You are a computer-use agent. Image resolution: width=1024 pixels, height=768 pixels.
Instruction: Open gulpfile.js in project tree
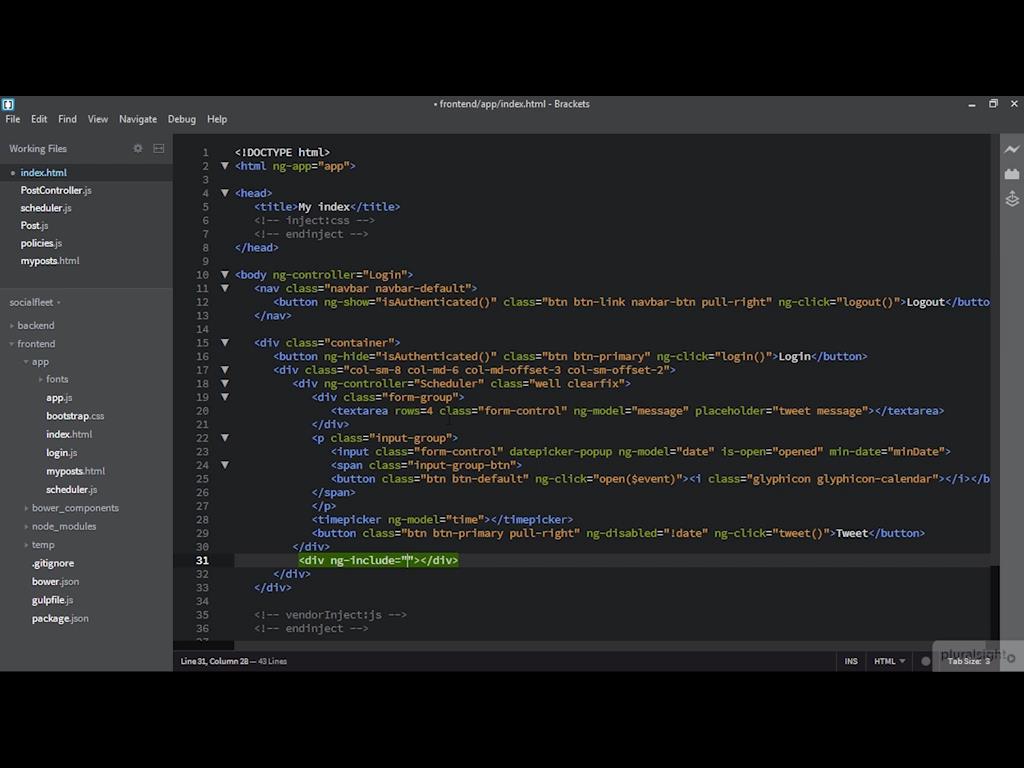tap(52, 600)
